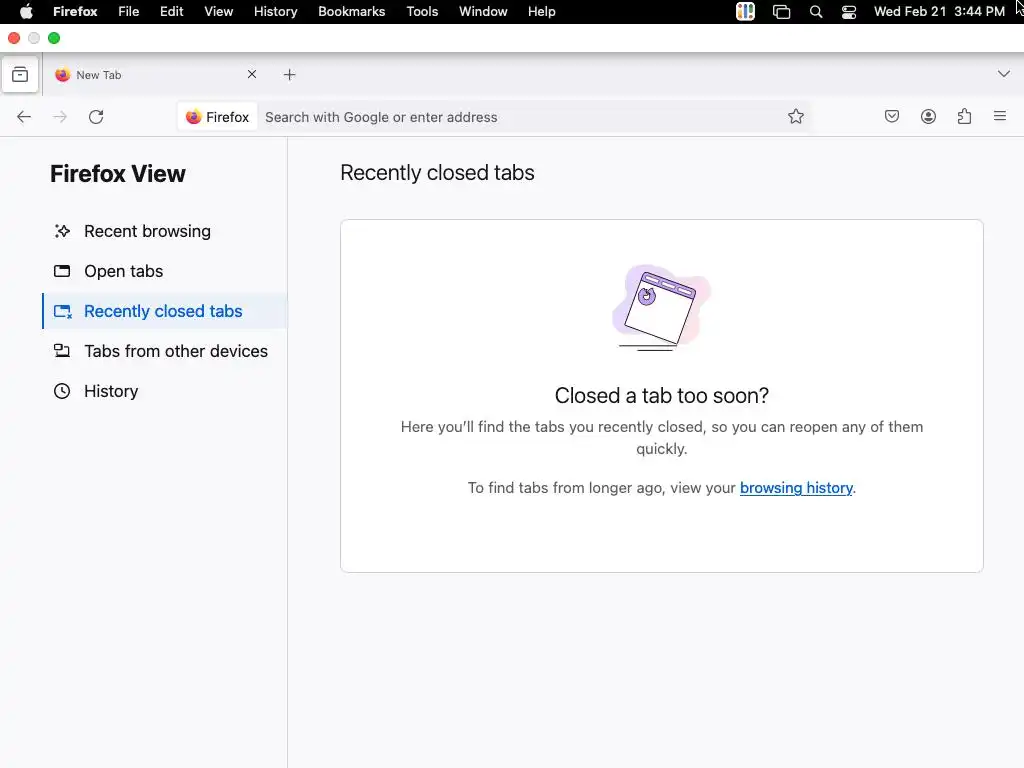Open the File menu

pos(129,12)
